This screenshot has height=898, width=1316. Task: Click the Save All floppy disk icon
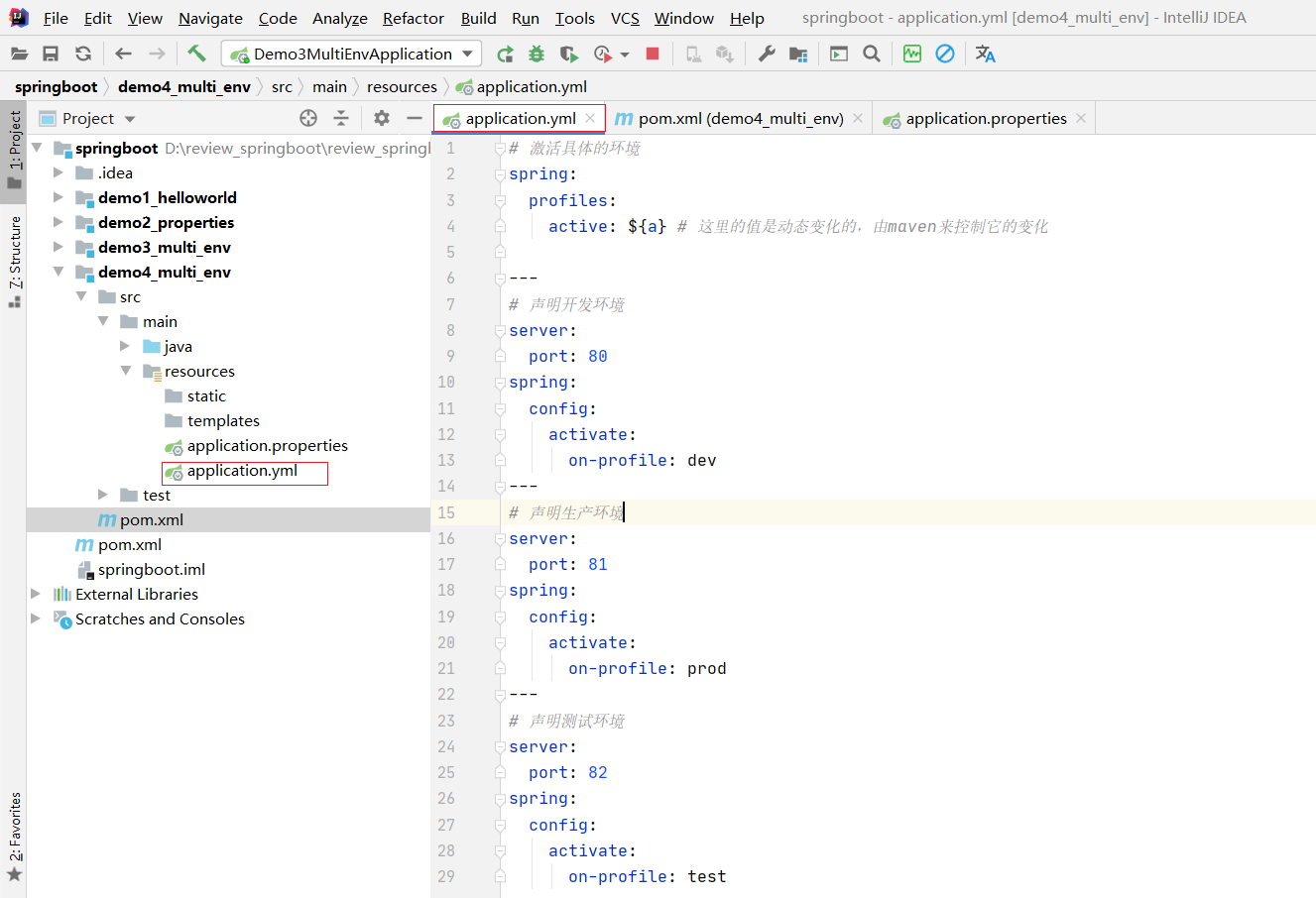point(51,54)
